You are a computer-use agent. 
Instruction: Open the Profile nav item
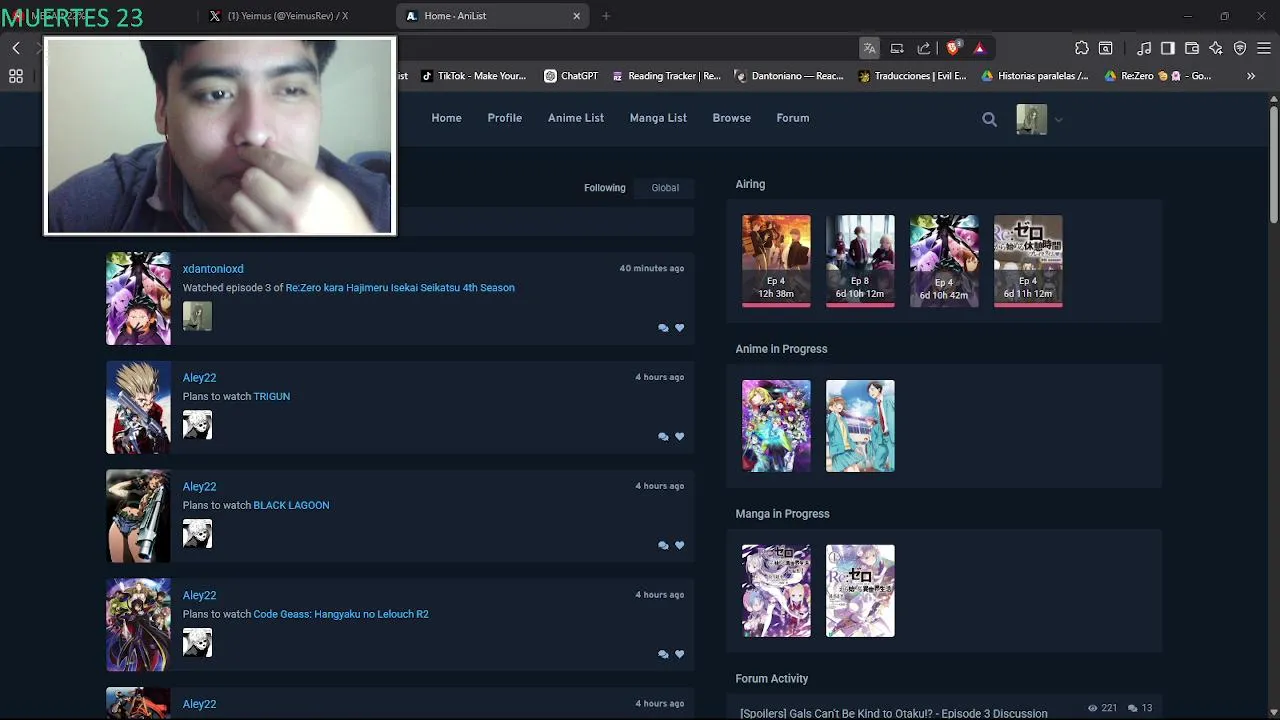tap(505, 118)
